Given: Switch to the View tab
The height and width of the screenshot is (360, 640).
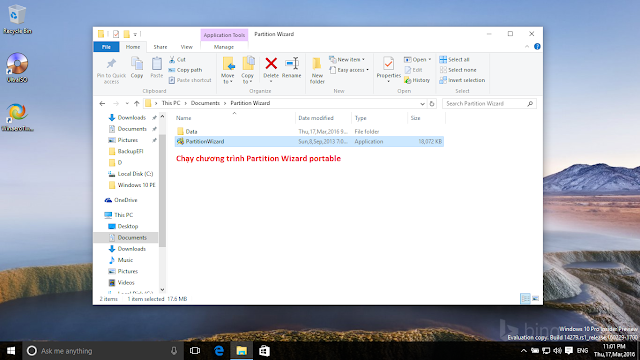Looking at the screenshot, I should click(x=187, y=47).
